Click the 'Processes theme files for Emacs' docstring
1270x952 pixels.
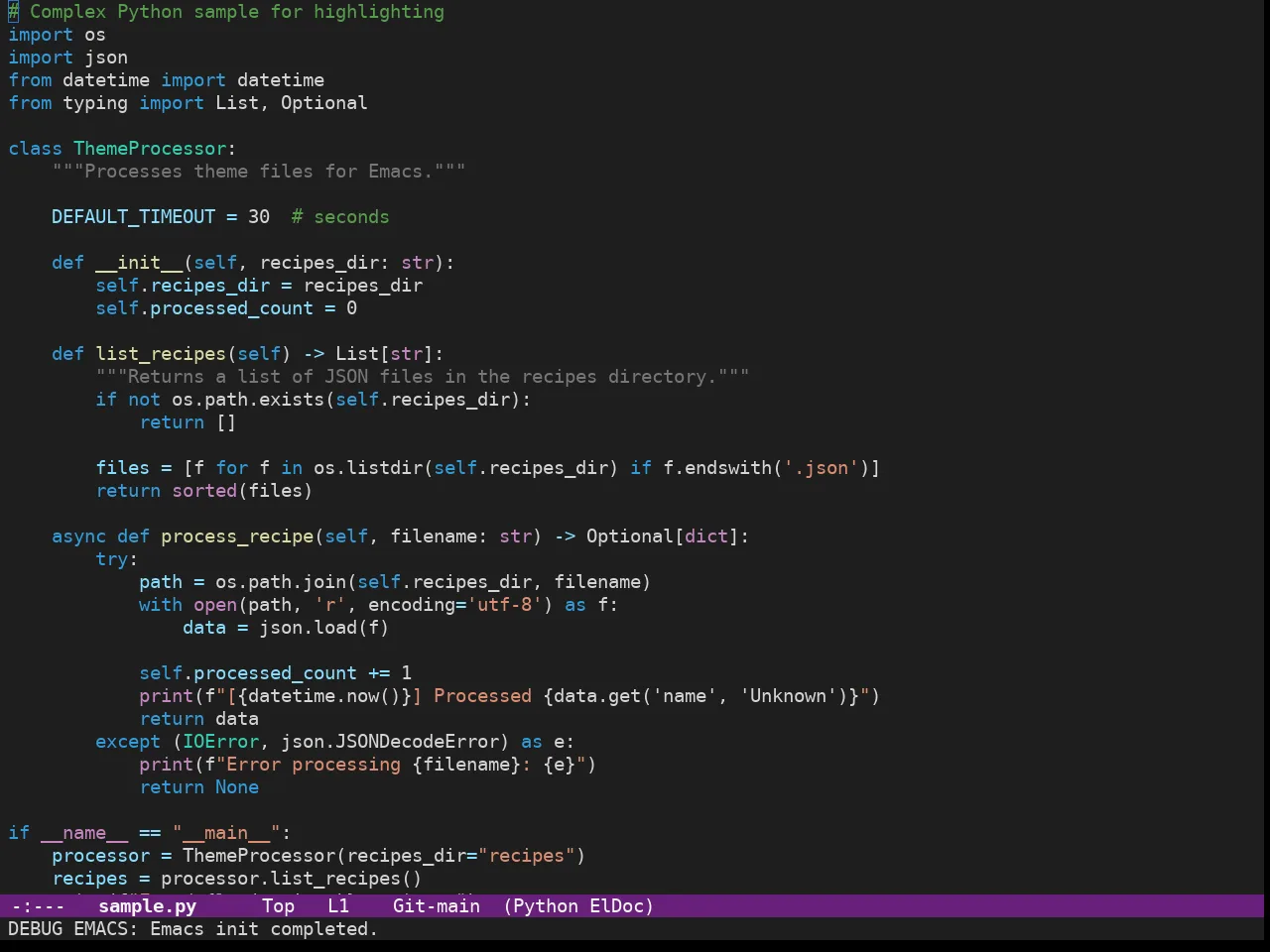[x=259, y=172]
